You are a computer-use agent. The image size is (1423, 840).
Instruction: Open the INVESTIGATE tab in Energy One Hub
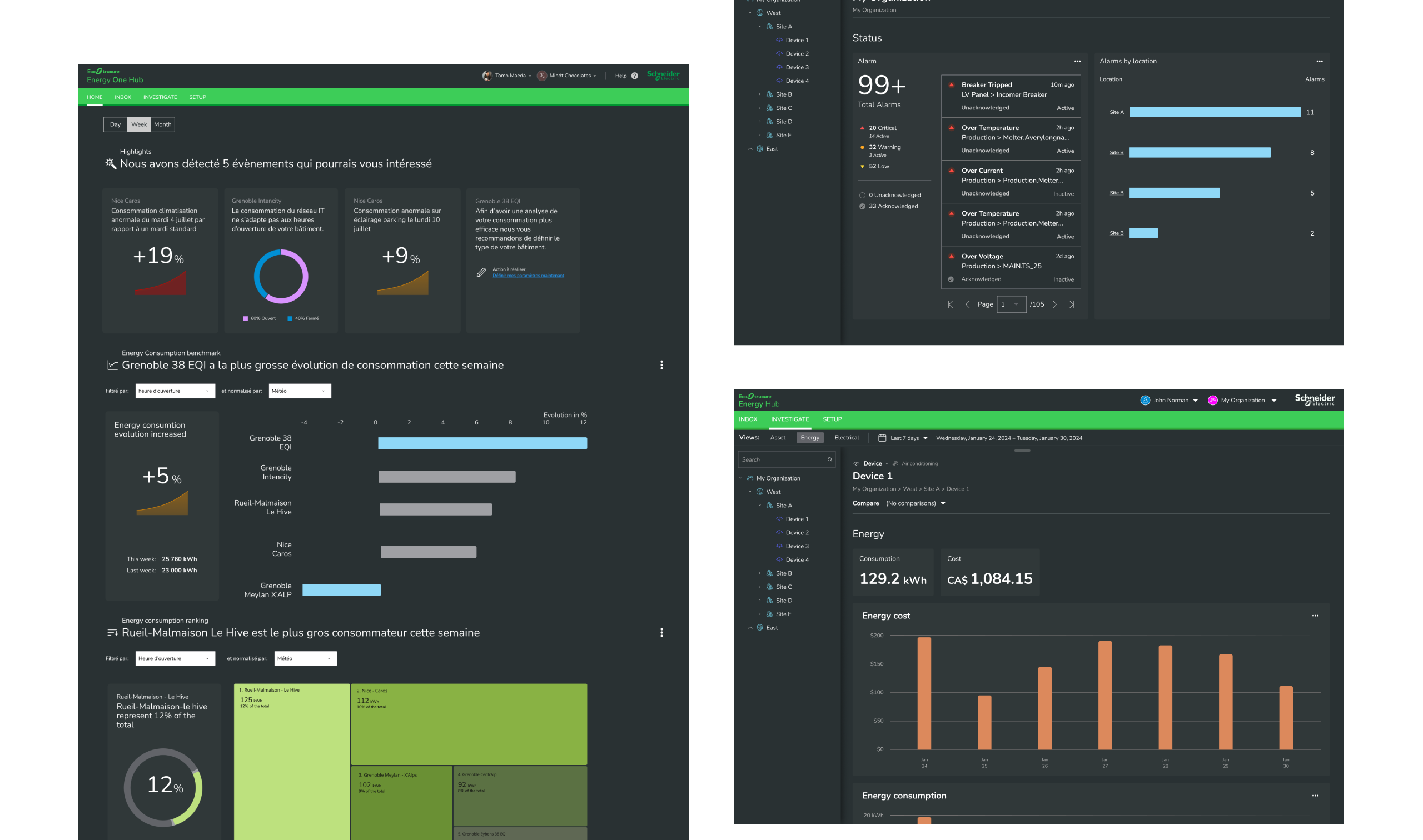coord(160,97)
